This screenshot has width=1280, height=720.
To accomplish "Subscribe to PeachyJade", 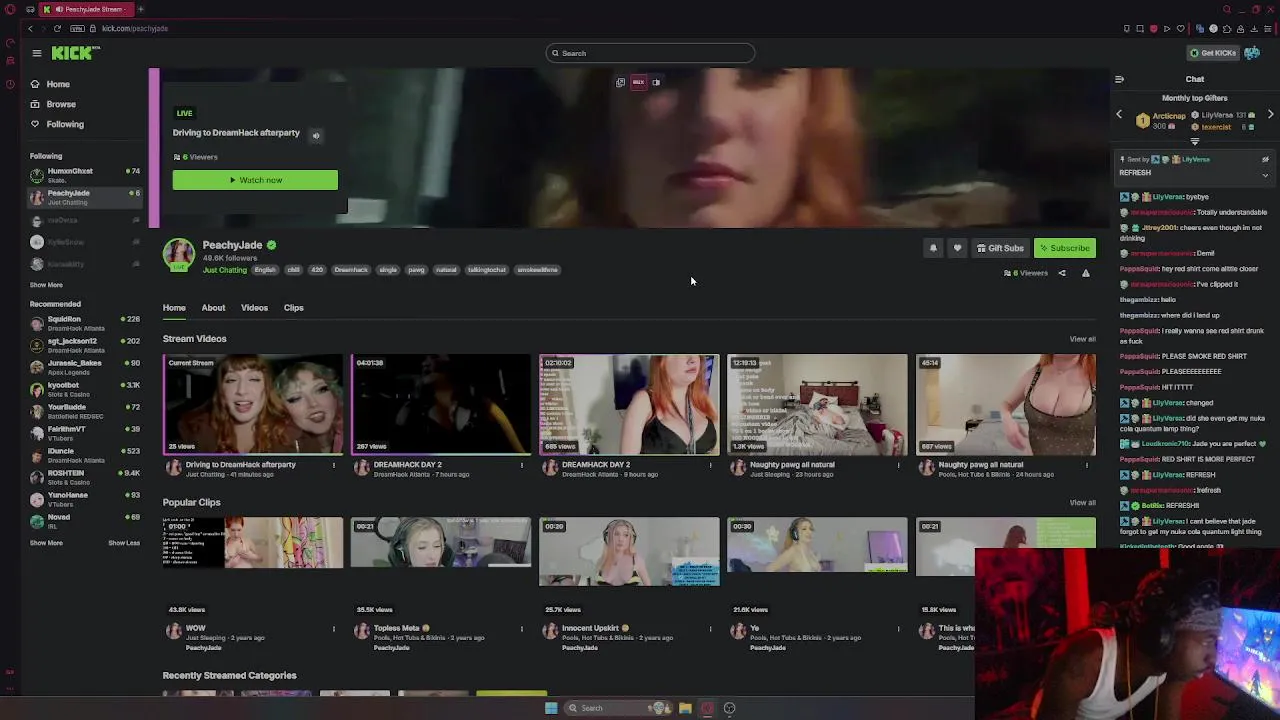I will coord(1064,248).
